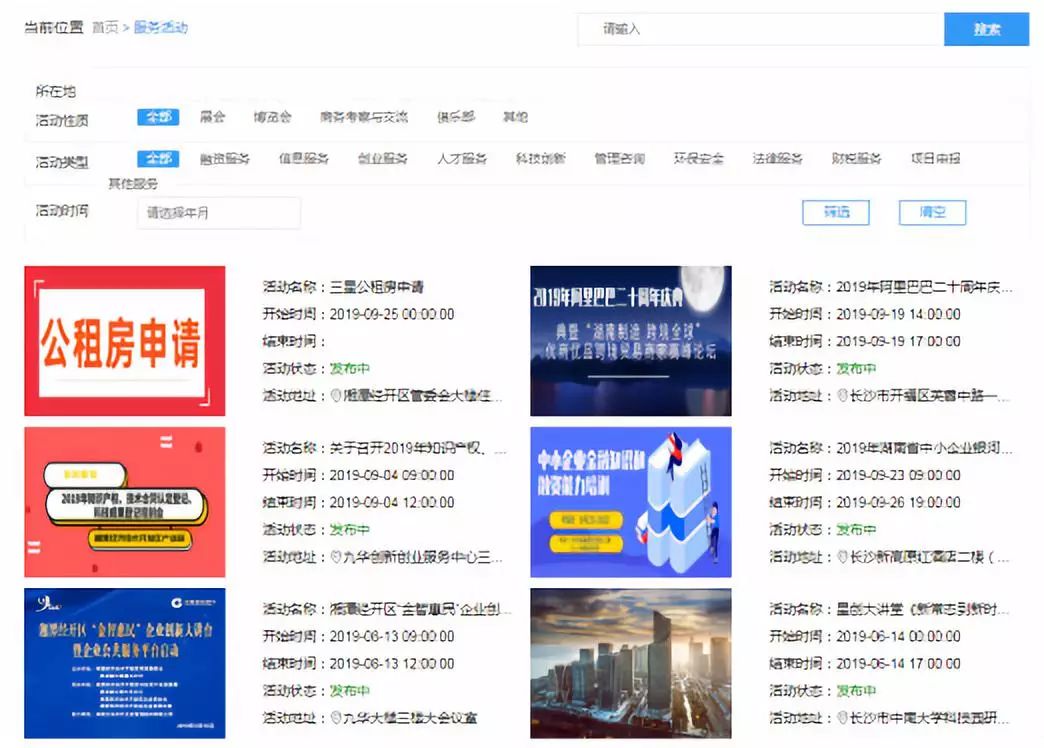Viewport: 1044px width, 748px height.
Task: Click location pin beside 长沙市中南大学科技园 address
Action: tap(843, 717)
